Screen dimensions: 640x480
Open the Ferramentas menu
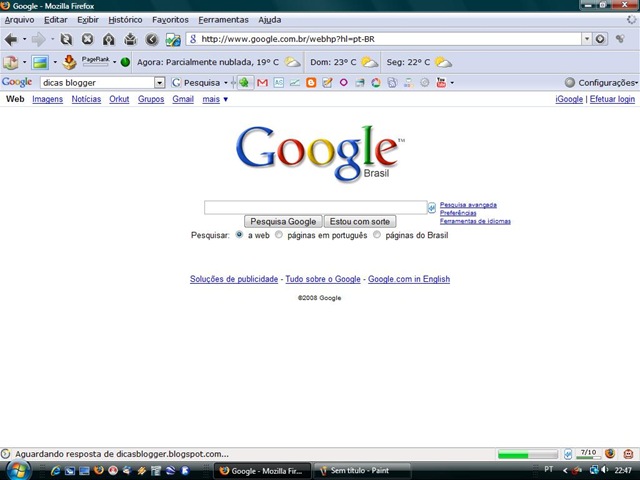223,19
